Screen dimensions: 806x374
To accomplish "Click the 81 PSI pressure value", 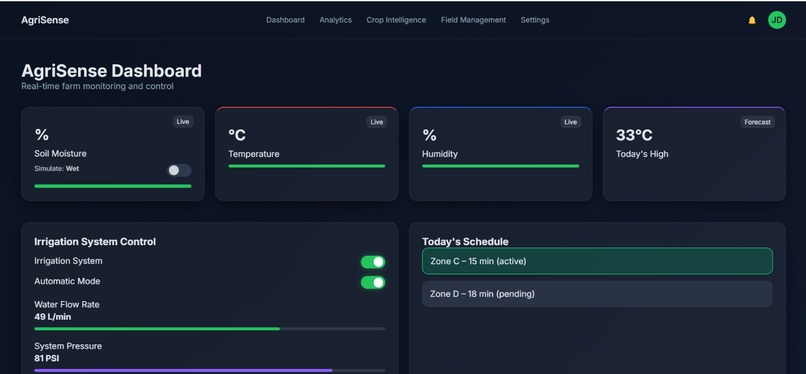I will click(47, 358).
